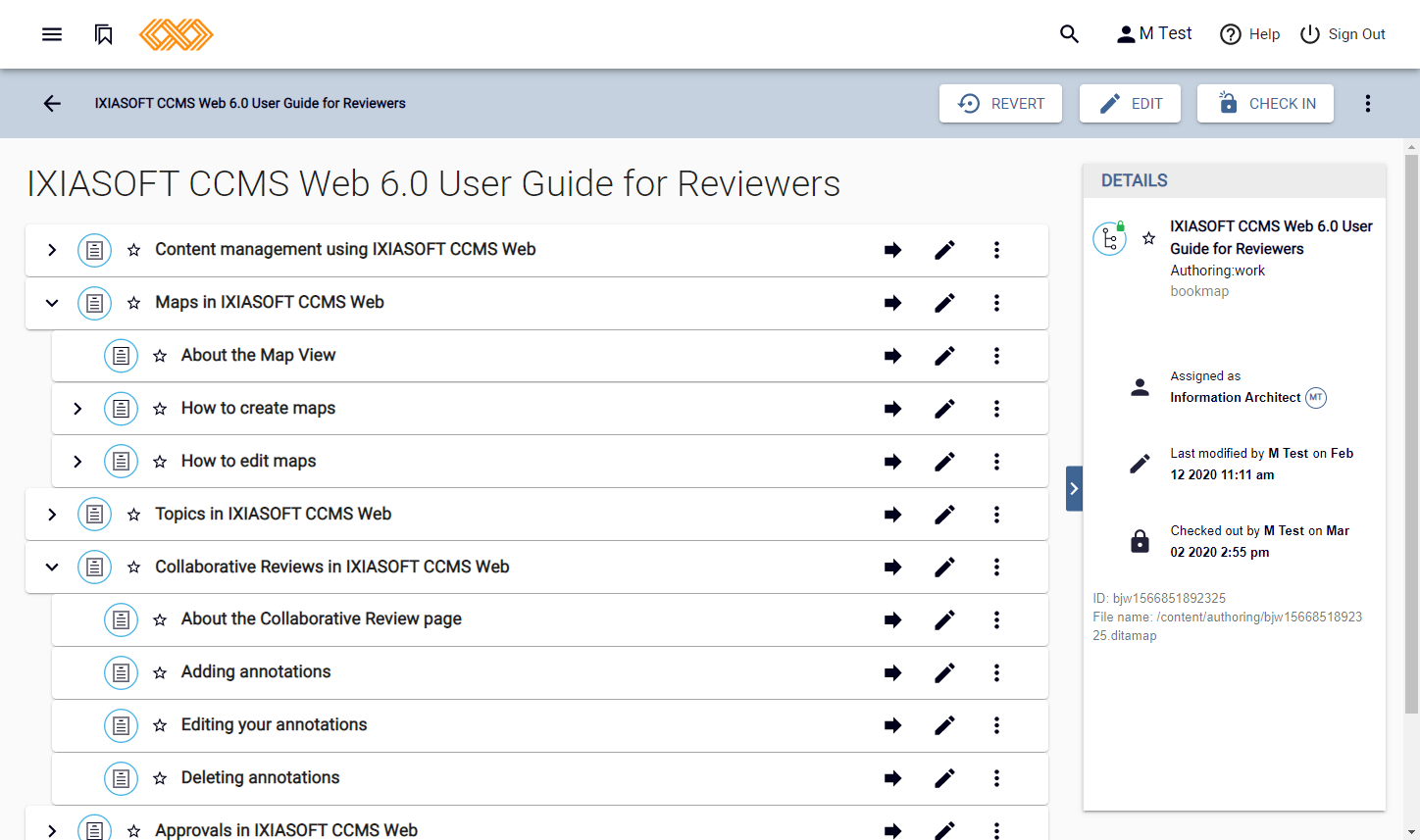Star Maps in IXIASOFT CCMS Web
This screenshot has width=1420, height=840.
(x=133, y=303)
